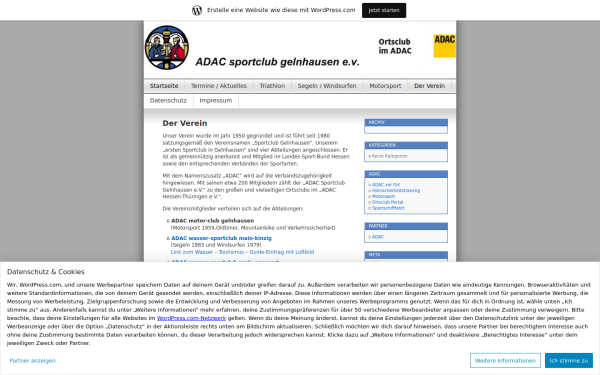The width and height of the screenshot is (600, 375).
Task: Open the Triathlon menu item
Action: point(272,86)
